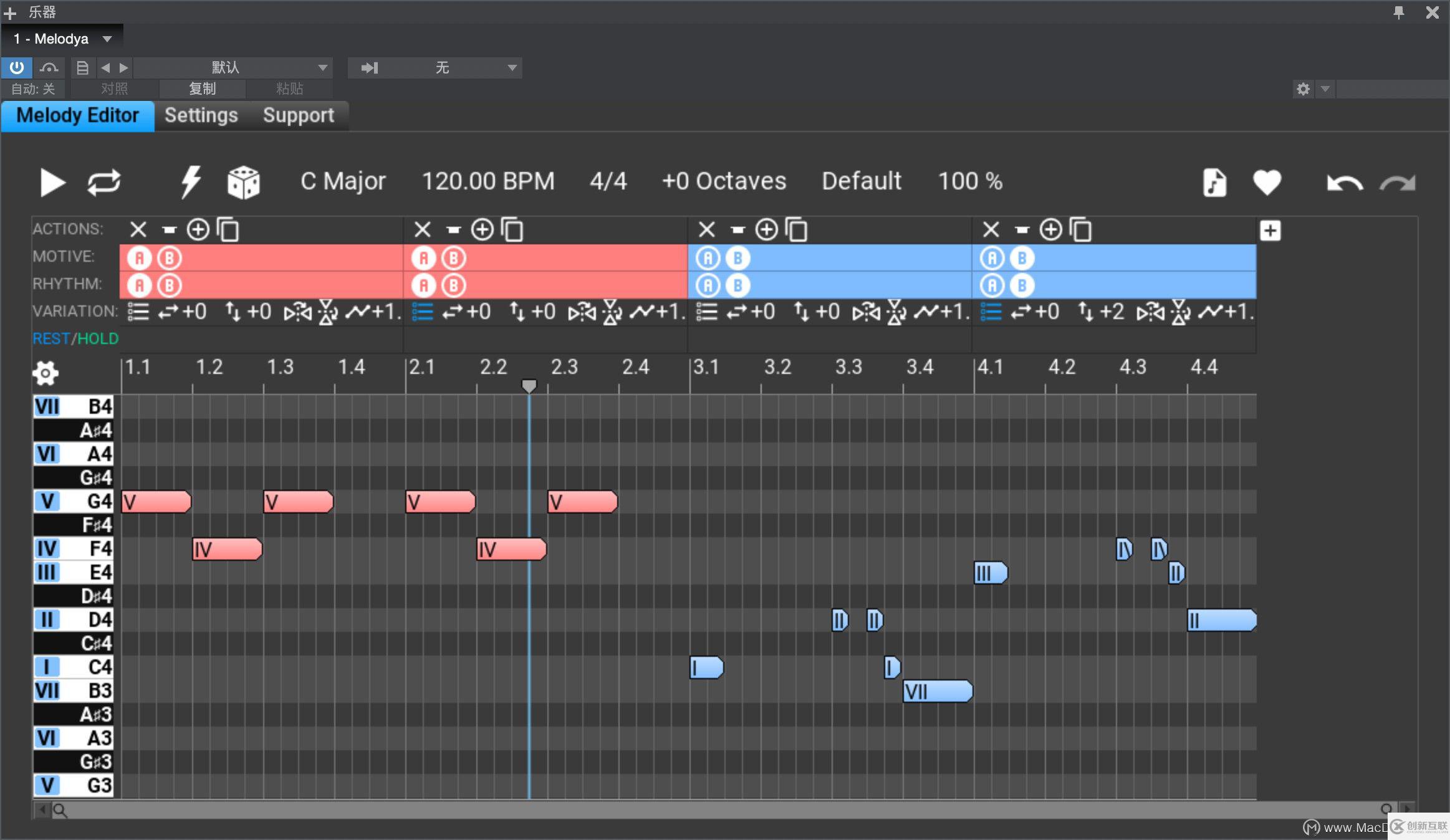1450x840 pixels.
Task: Select motive A for bar 4
Action: point(992,257)
